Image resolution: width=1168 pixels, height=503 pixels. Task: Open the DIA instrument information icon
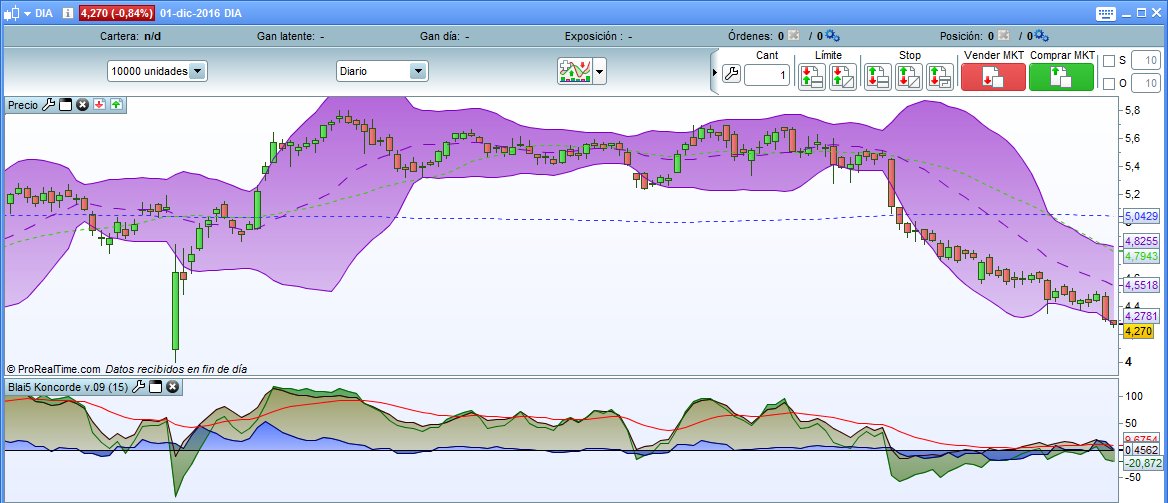click(x=68, y=13)
